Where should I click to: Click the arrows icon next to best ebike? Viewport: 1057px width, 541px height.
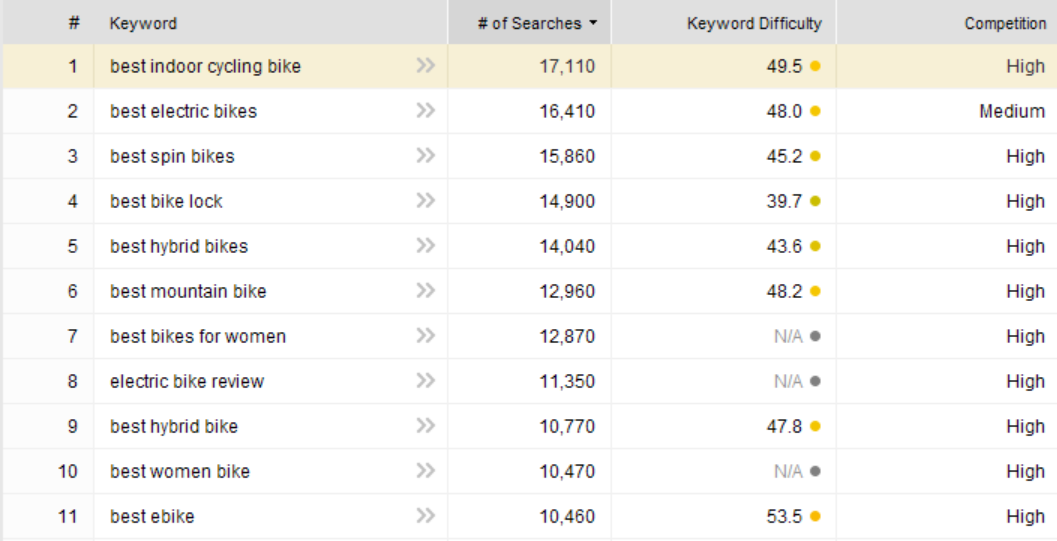425,516
